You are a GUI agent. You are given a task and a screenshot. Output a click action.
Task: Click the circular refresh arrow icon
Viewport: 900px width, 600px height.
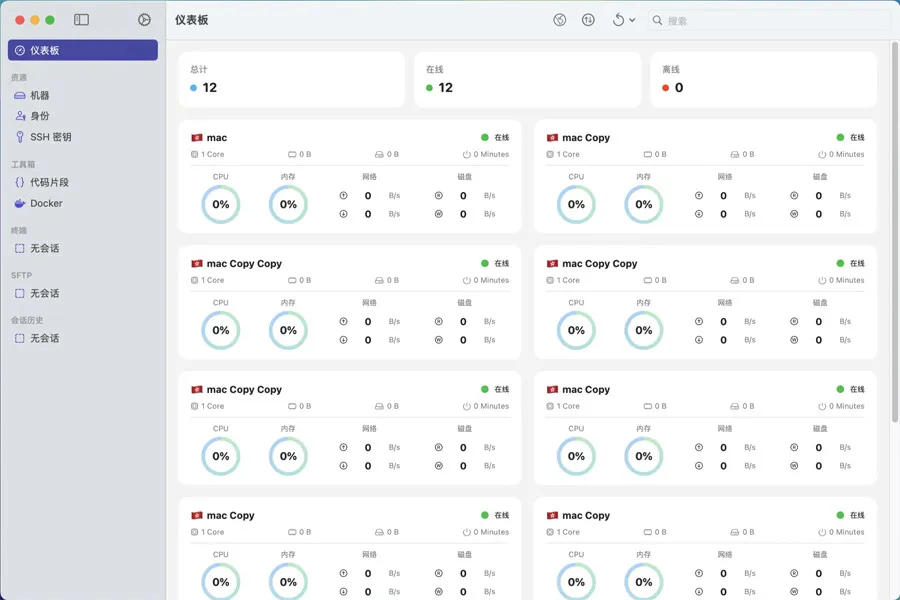click(x=618, y=20)
